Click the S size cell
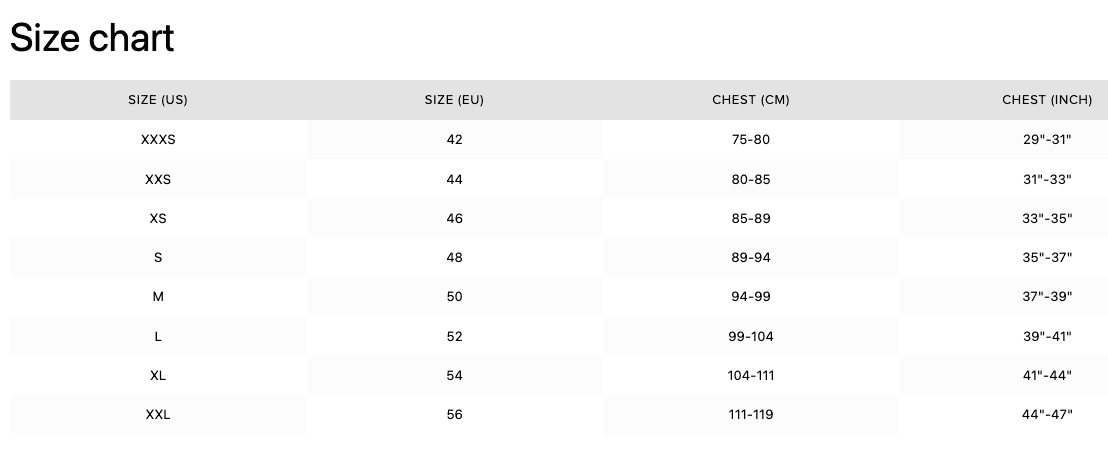 158,258
